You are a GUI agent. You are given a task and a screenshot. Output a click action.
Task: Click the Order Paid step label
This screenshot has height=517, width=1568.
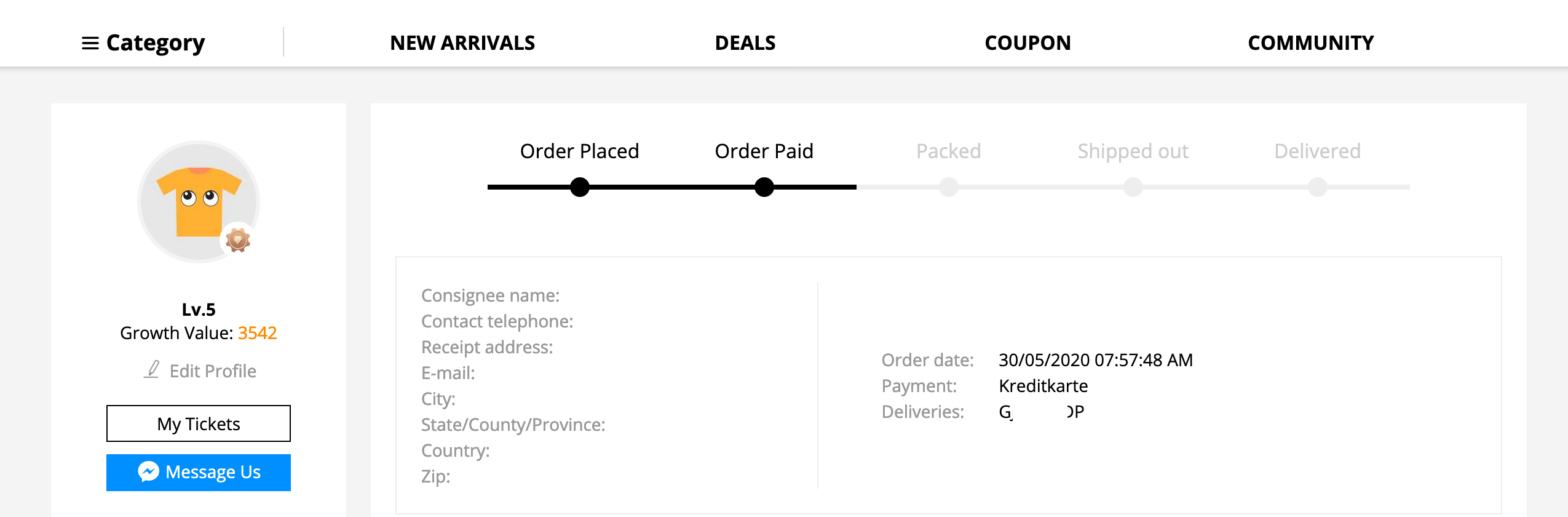[764, 151]
